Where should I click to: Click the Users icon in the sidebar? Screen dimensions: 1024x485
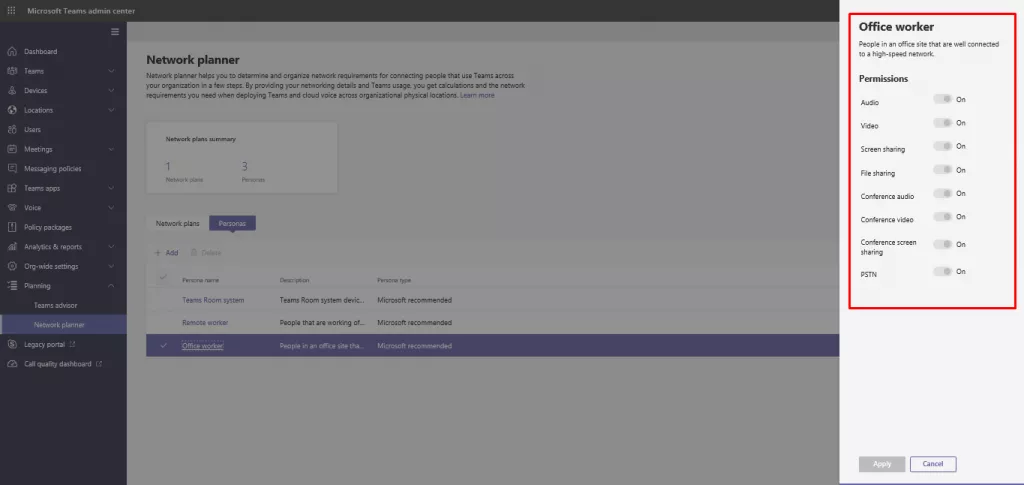(x=12, y=130)
